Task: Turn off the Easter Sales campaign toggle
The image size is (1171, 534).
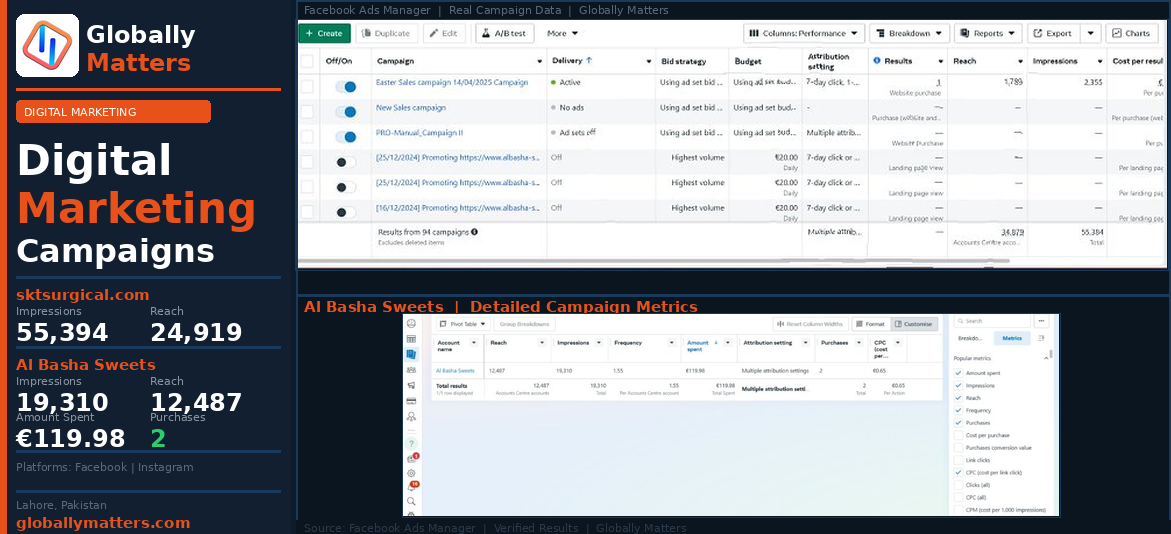Action: [x=346, y=87]
